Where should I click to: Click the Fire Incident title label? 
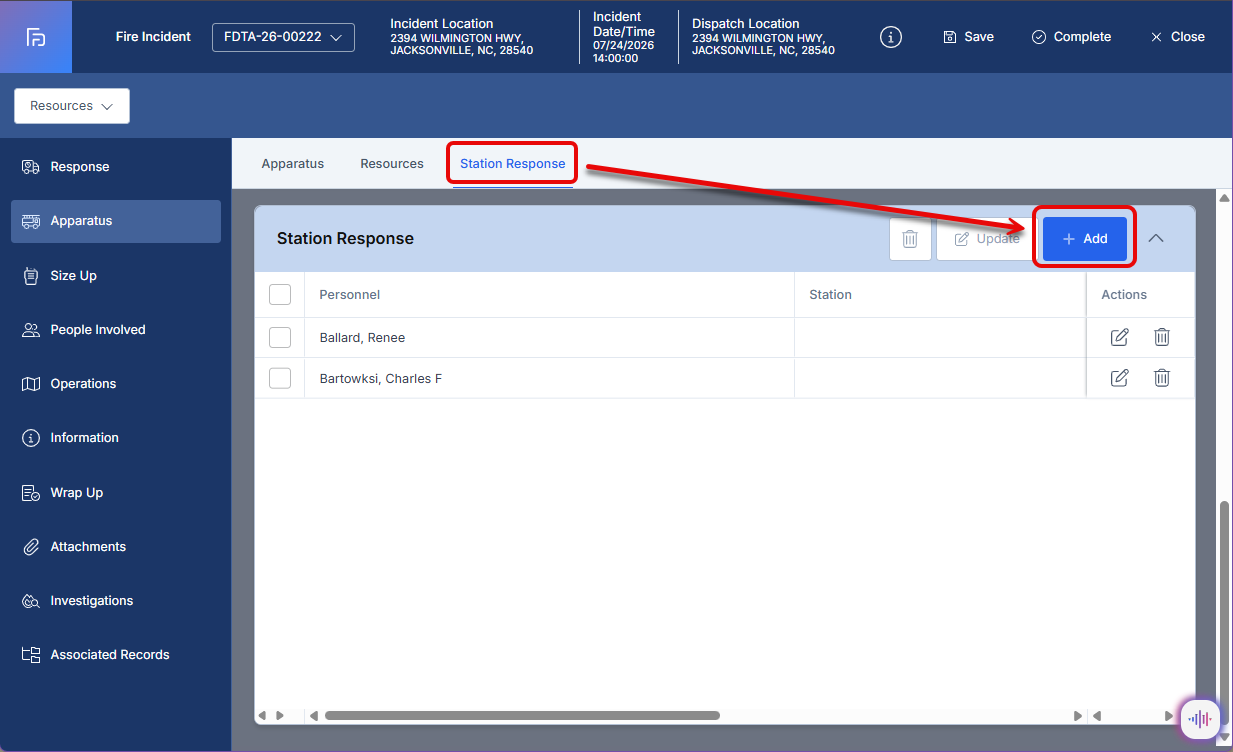coord(153,37)
